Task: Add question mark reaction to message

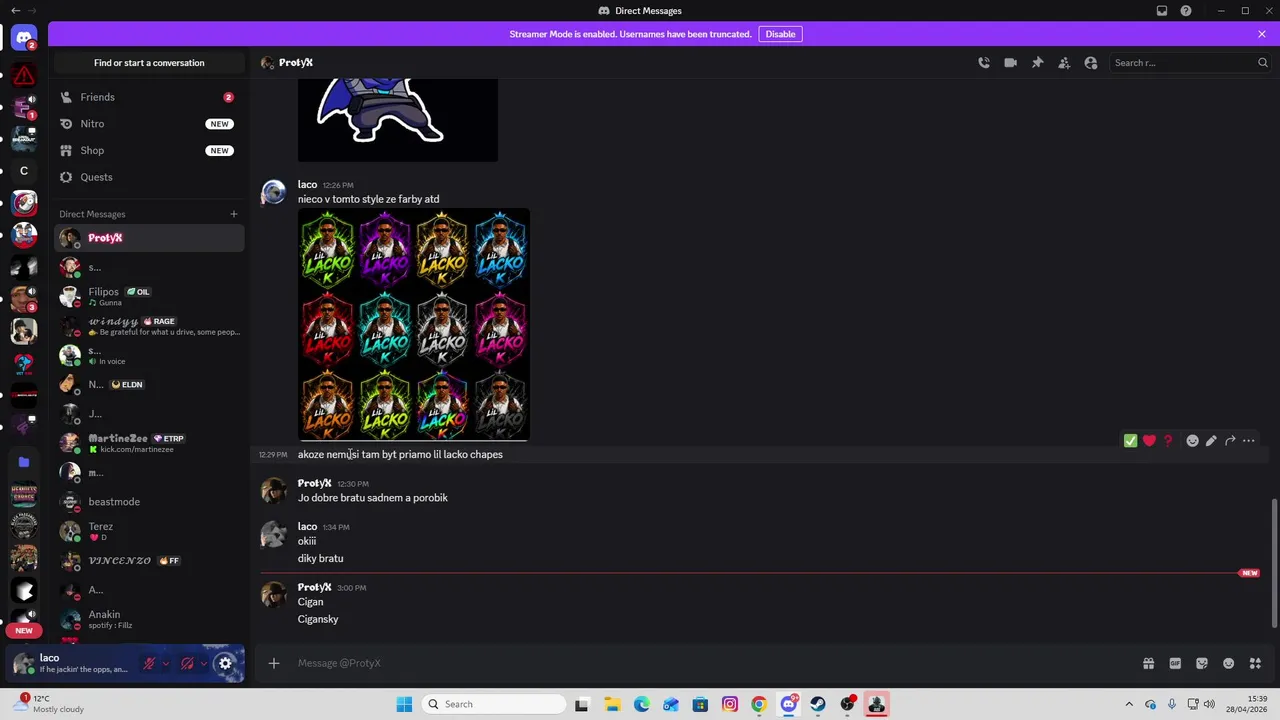Action: point(1168,441)
